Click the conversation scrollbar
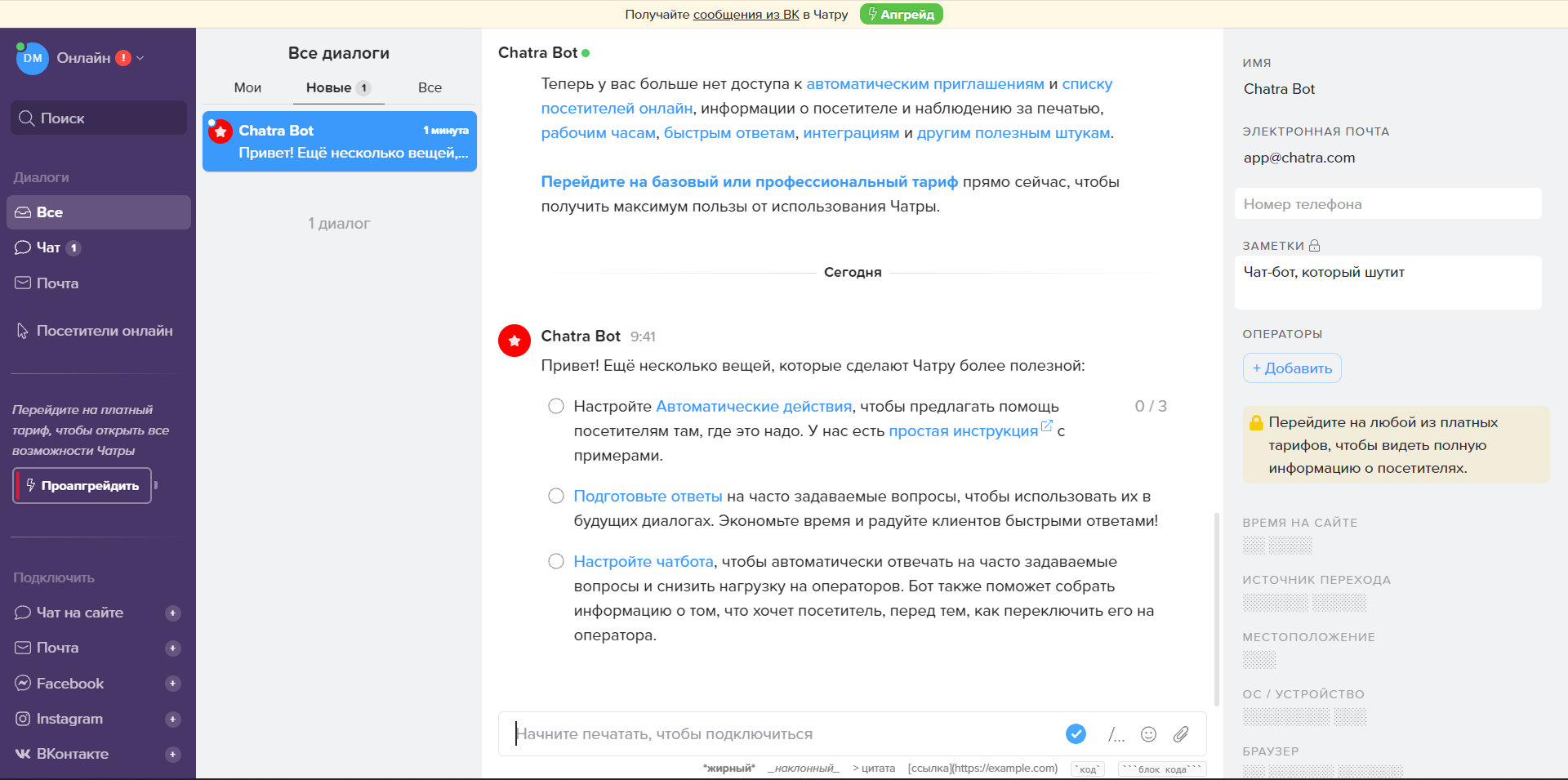This screenshot has height=780, width=1568. click(1217, 608)
